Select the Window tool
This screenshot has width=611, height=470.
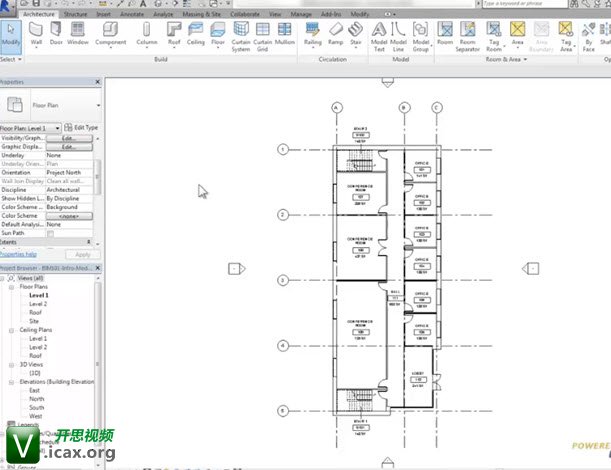pyautogui.click(x=78, y=34)
